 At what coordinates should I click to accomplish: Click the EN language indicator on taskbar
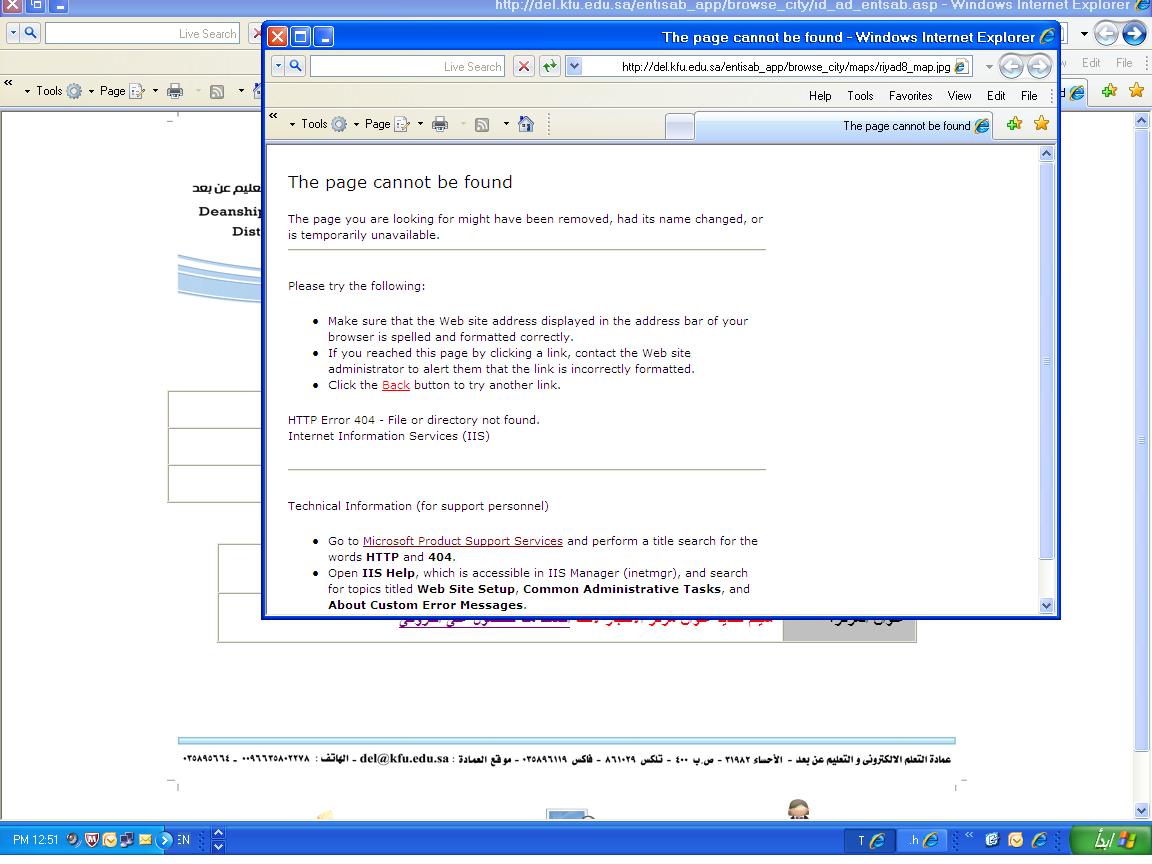click(184, 840)
